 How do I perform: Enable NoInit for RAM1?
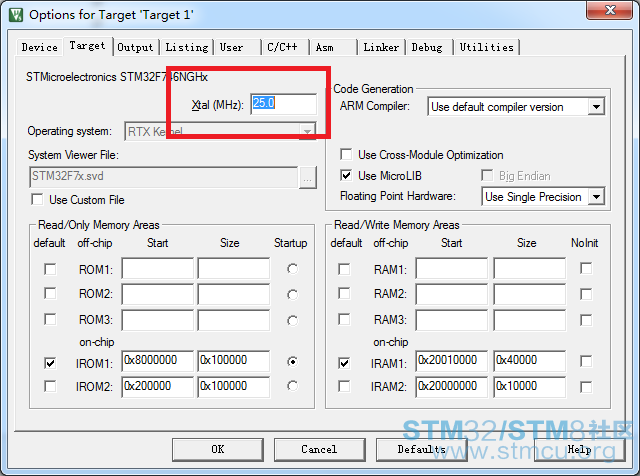coord(586,268)
